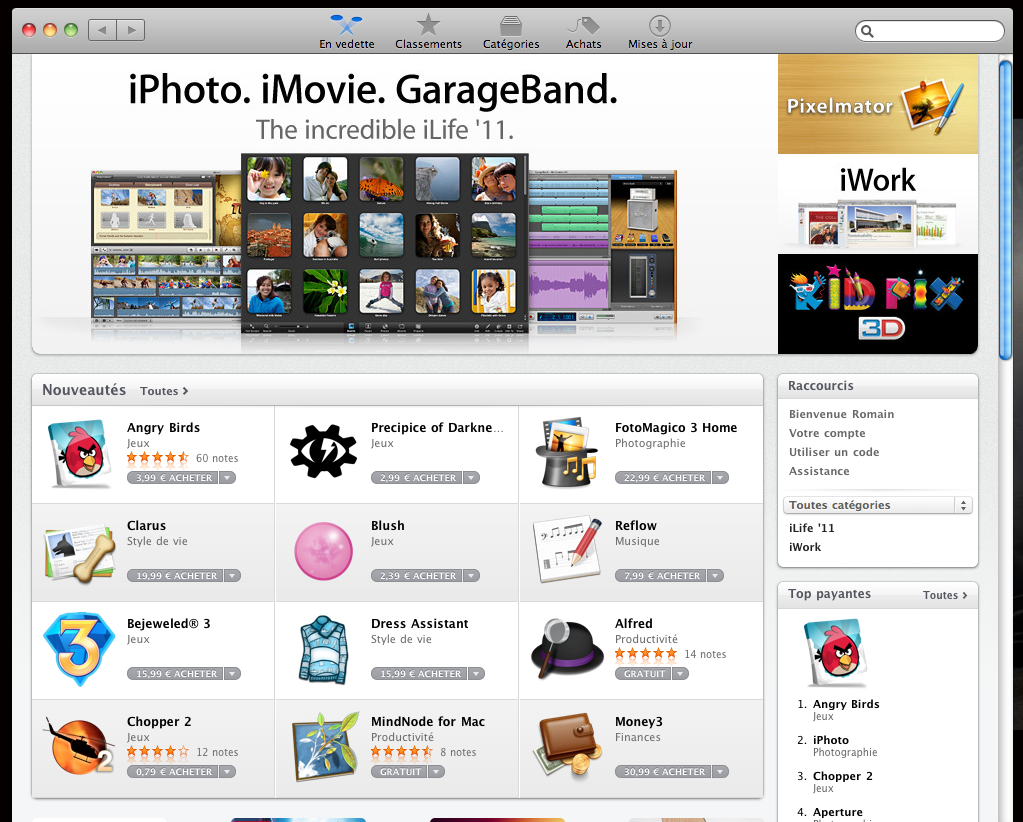The width and height of the screenshot is (1023, 822).
Task: Expand the Toutes catégories dropdown
Action: [x=878, y=505]
